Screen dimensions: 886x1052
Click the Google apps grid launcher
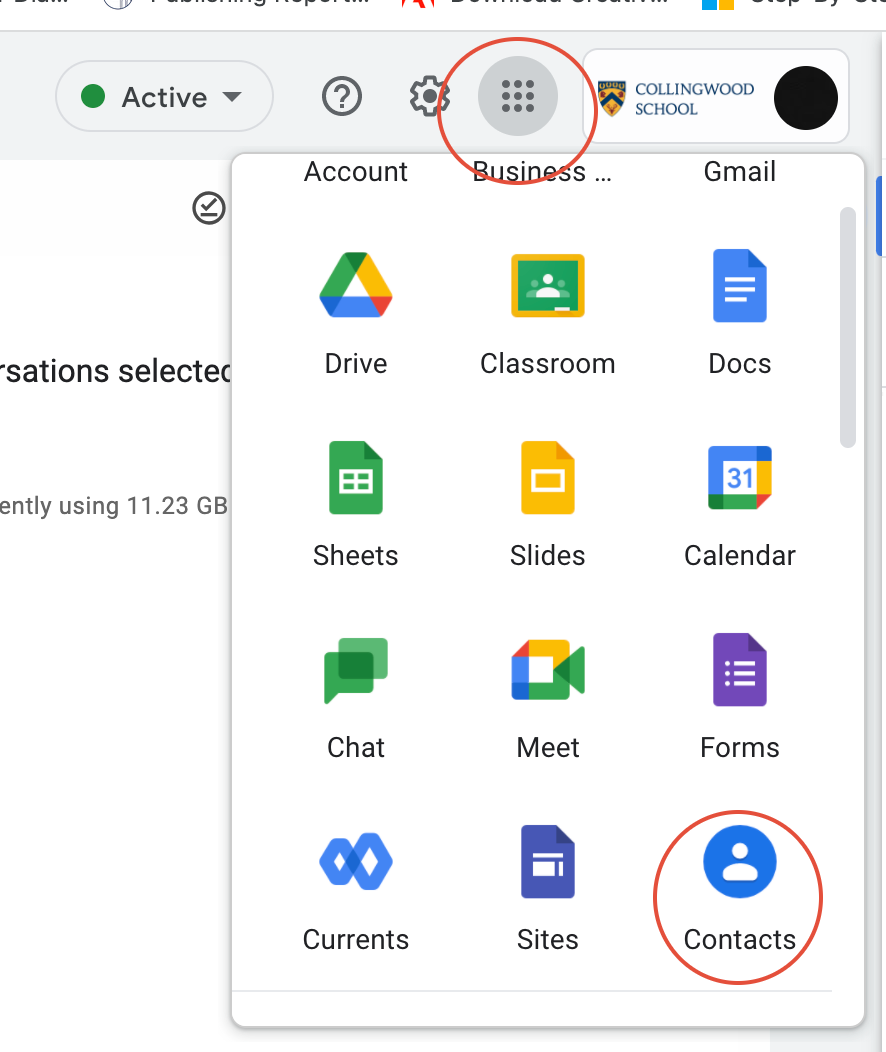(518, 97)
